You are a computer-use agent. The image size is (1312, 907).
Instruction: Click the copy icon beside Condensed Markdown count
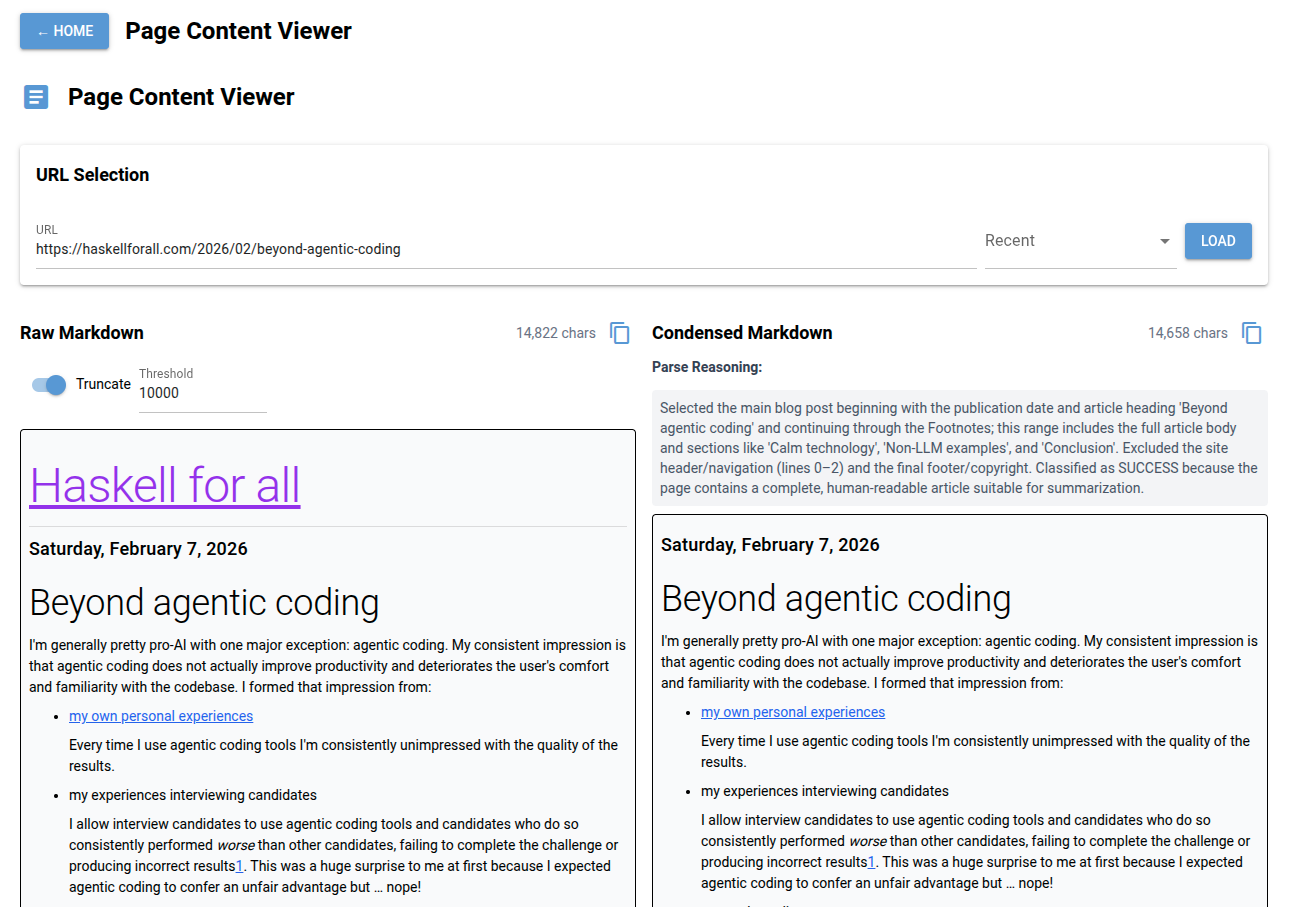(1252, 332)
